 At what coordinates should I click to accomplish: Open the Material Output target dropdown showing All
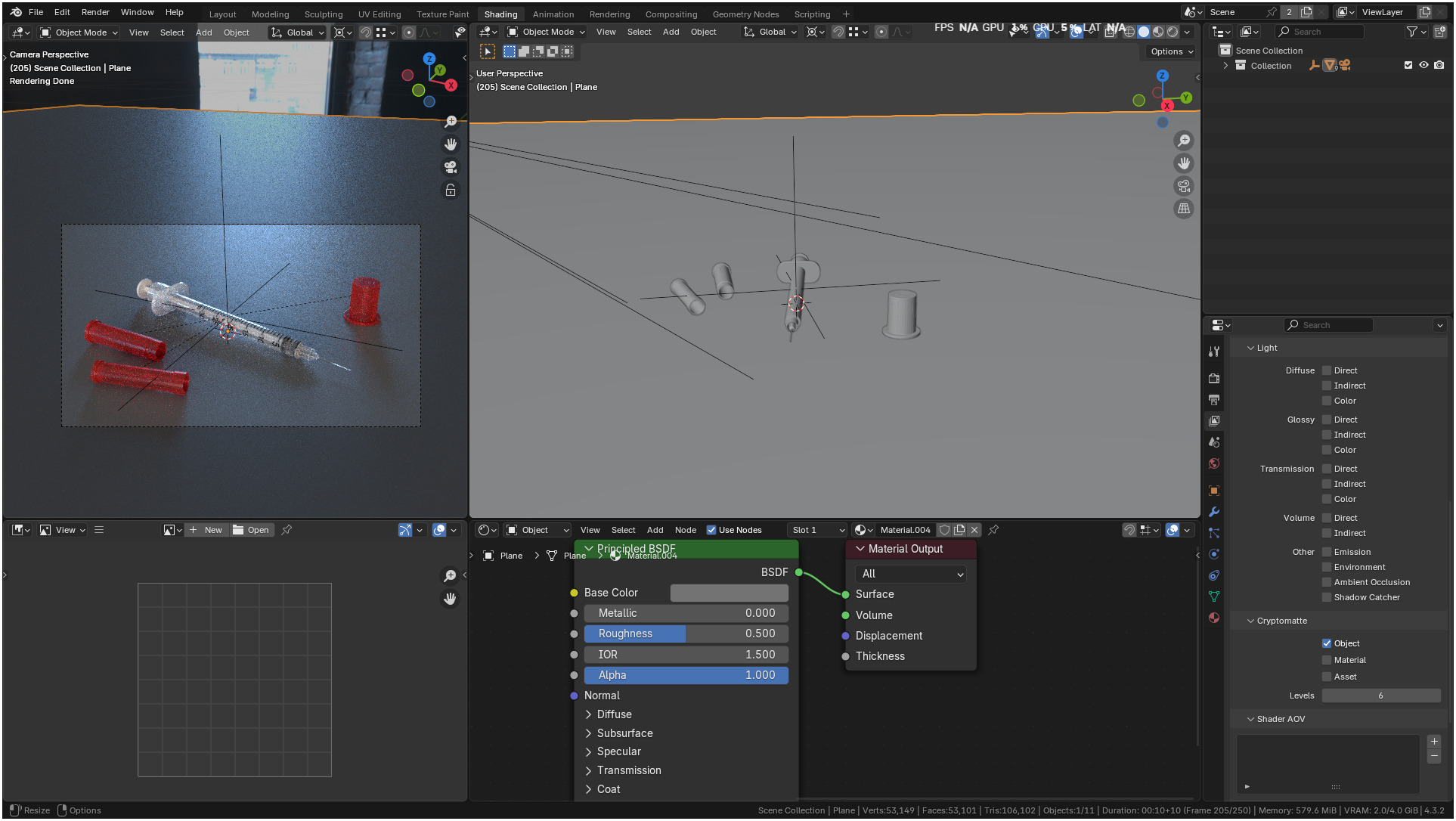(911, 574)
